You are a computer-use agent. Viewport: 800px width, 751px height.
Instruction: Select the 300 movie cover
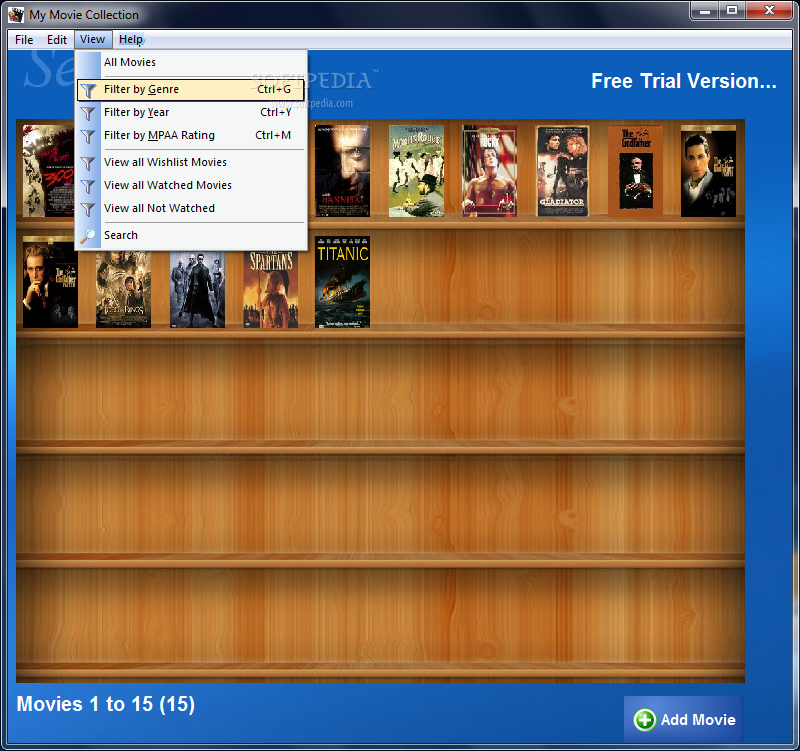tap(49, 171)
